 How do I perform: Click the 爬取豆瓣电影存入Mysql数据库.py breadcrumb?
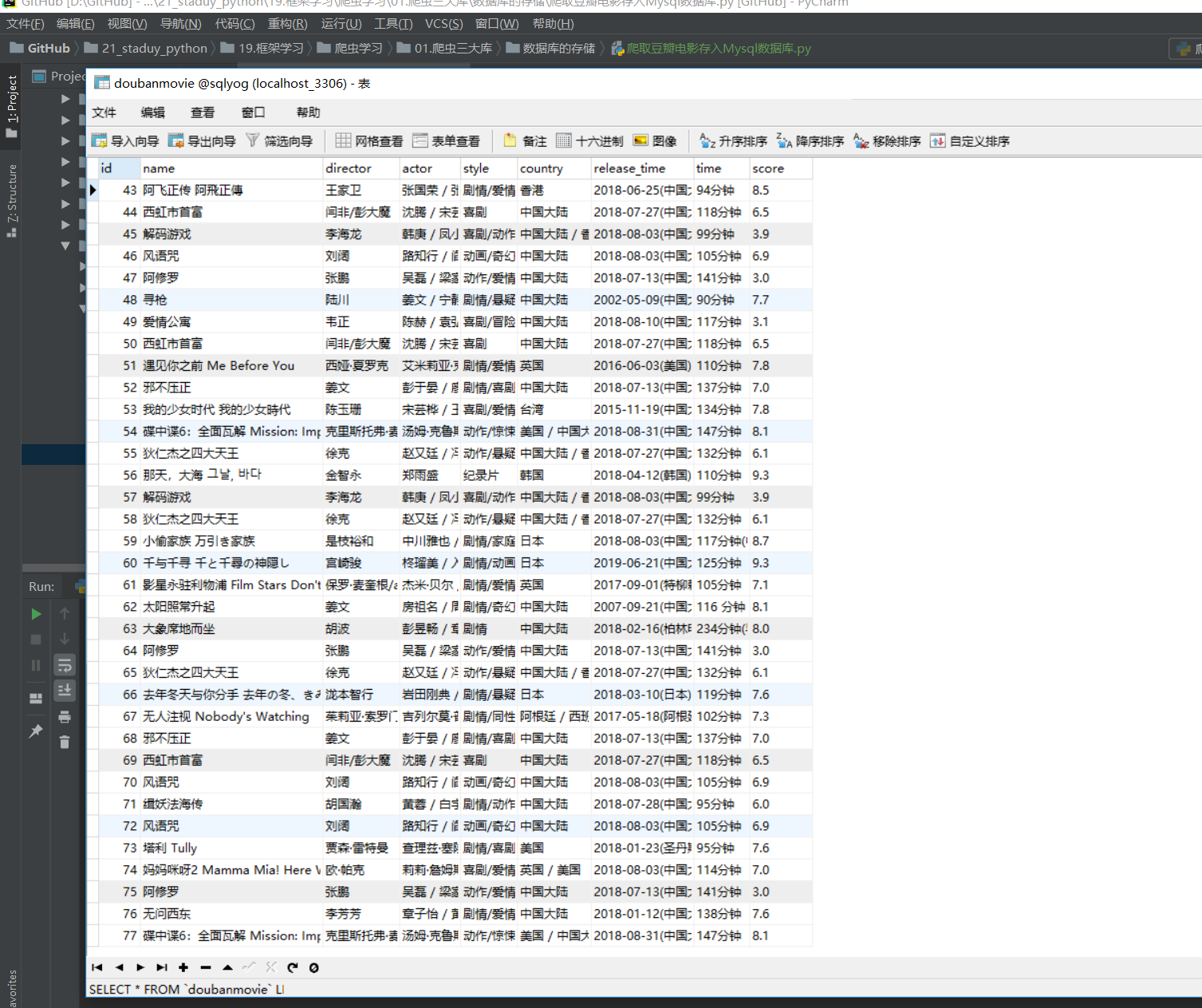(x=711, y=49)
